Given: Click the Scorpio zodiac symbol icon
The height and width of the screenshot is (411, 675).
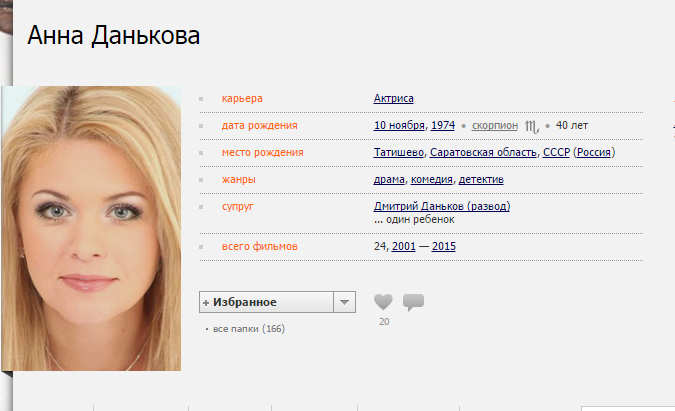Looking at the screenshot, I should [532, 127].
